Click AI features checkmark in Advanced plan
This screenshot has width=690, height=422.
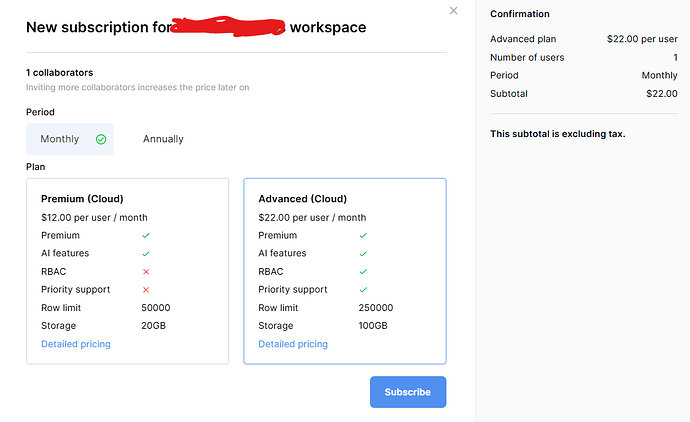point(363,254)
